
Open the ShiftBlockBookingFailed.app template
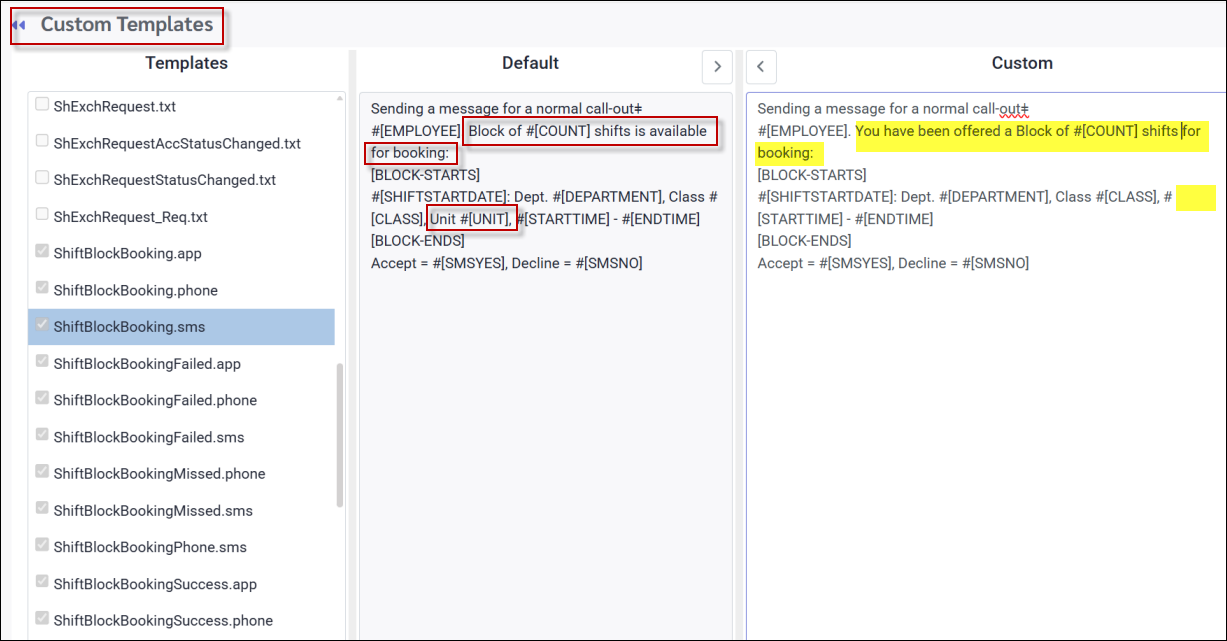tap(147, 364)
